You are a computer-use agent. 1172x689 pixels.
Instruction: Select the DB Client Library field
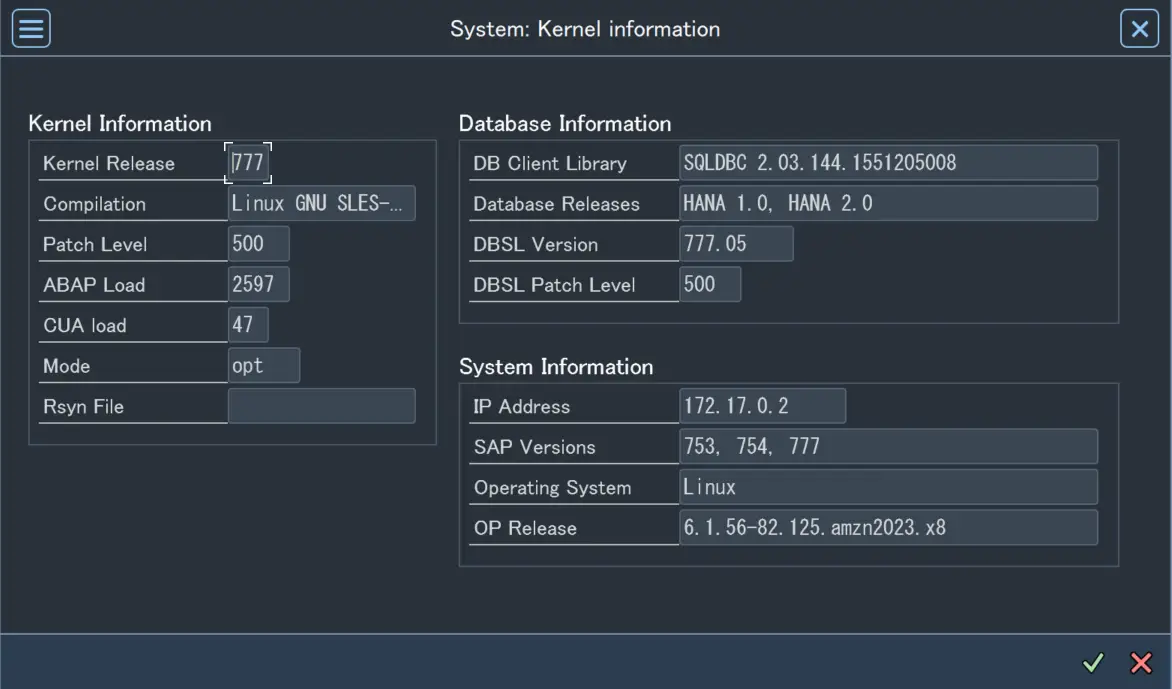tap(889, 163)
